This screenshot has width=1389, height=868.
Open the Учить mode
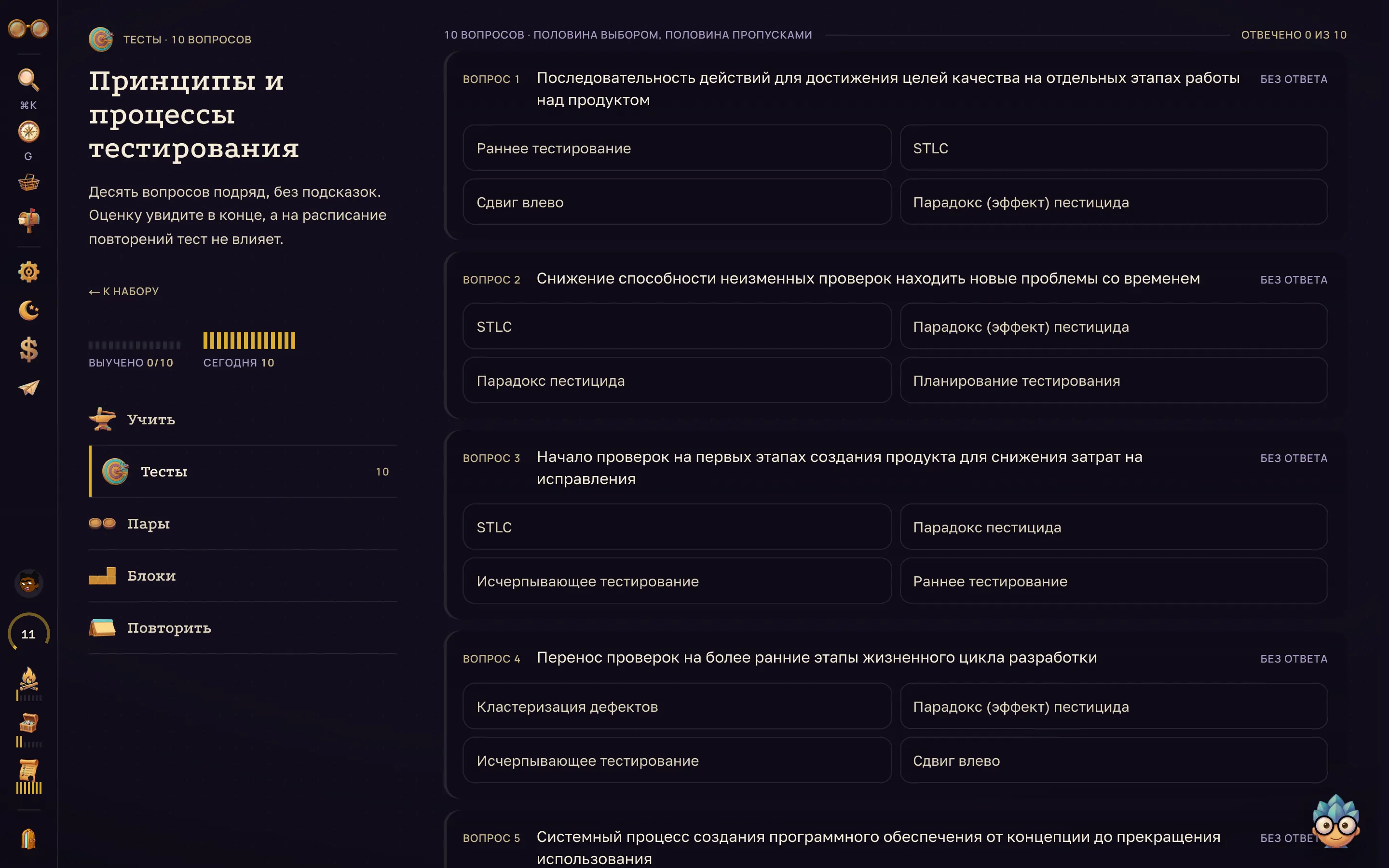point(243,419)
